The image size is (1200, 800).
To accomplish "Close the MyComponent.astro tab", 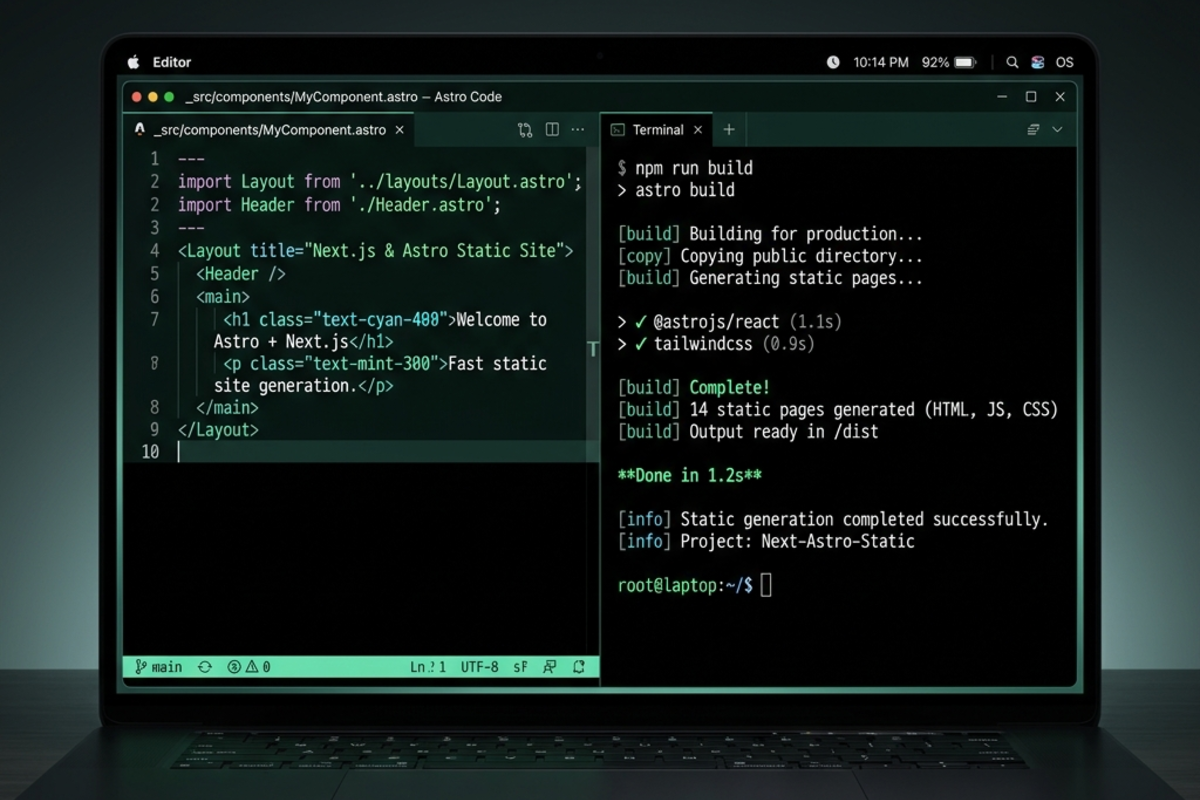I will coord(399,130).
